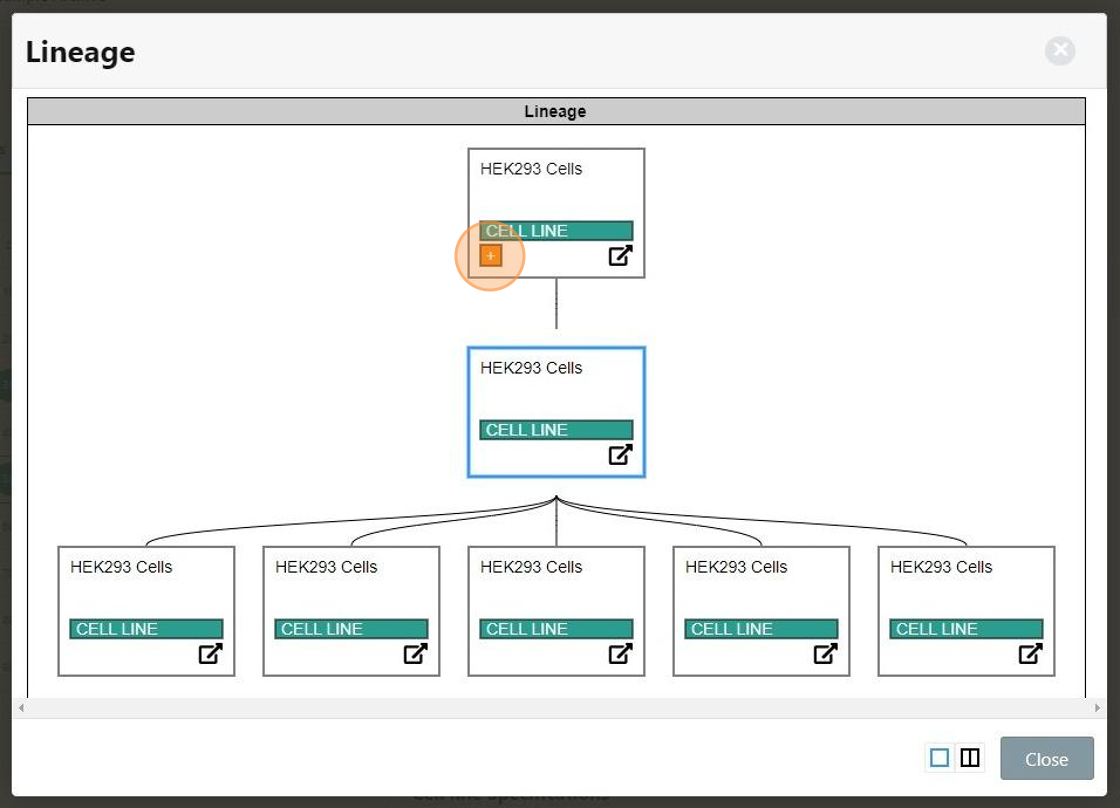The image size is (1120, 808).
Task: Open the external link icon on the leftmost child node
Action: tap(210, 654)
